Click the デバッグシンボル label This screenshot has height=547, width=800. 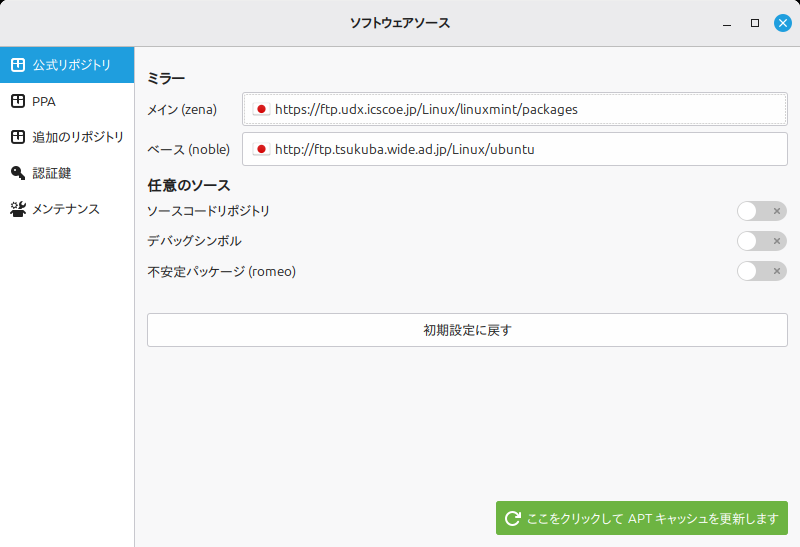(194, 241)
